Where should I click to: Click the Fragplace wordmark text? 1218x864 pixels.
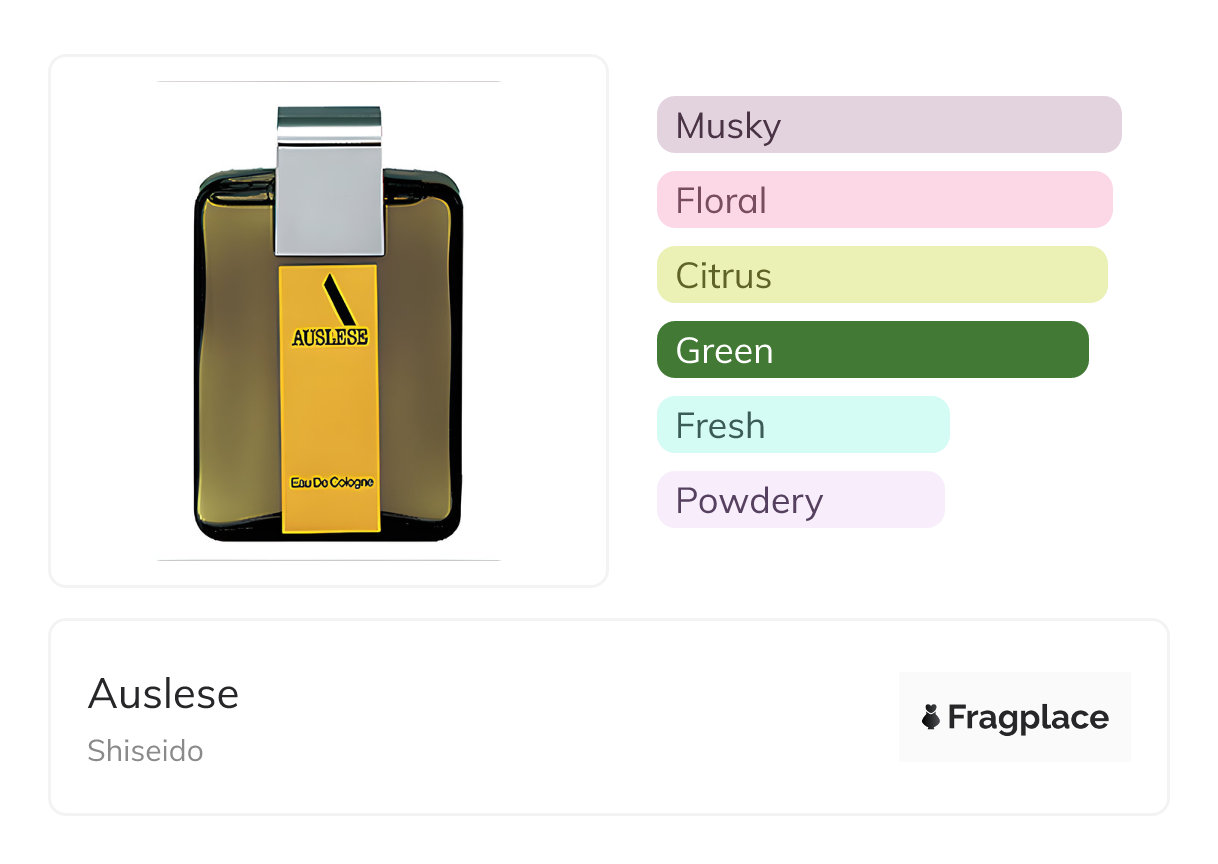1028,718
